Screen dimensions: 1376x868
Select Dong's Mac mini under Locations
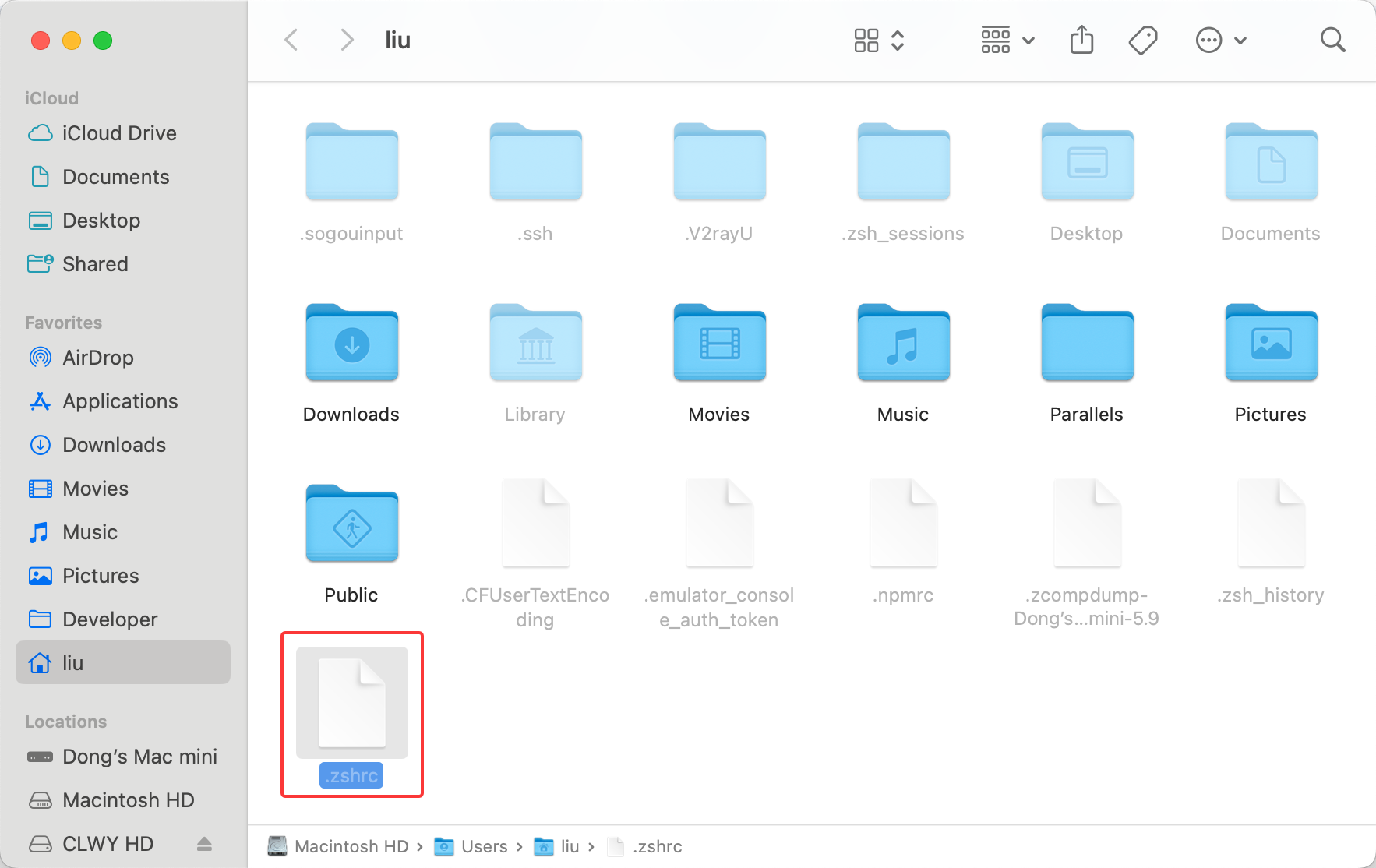[139, 757]
